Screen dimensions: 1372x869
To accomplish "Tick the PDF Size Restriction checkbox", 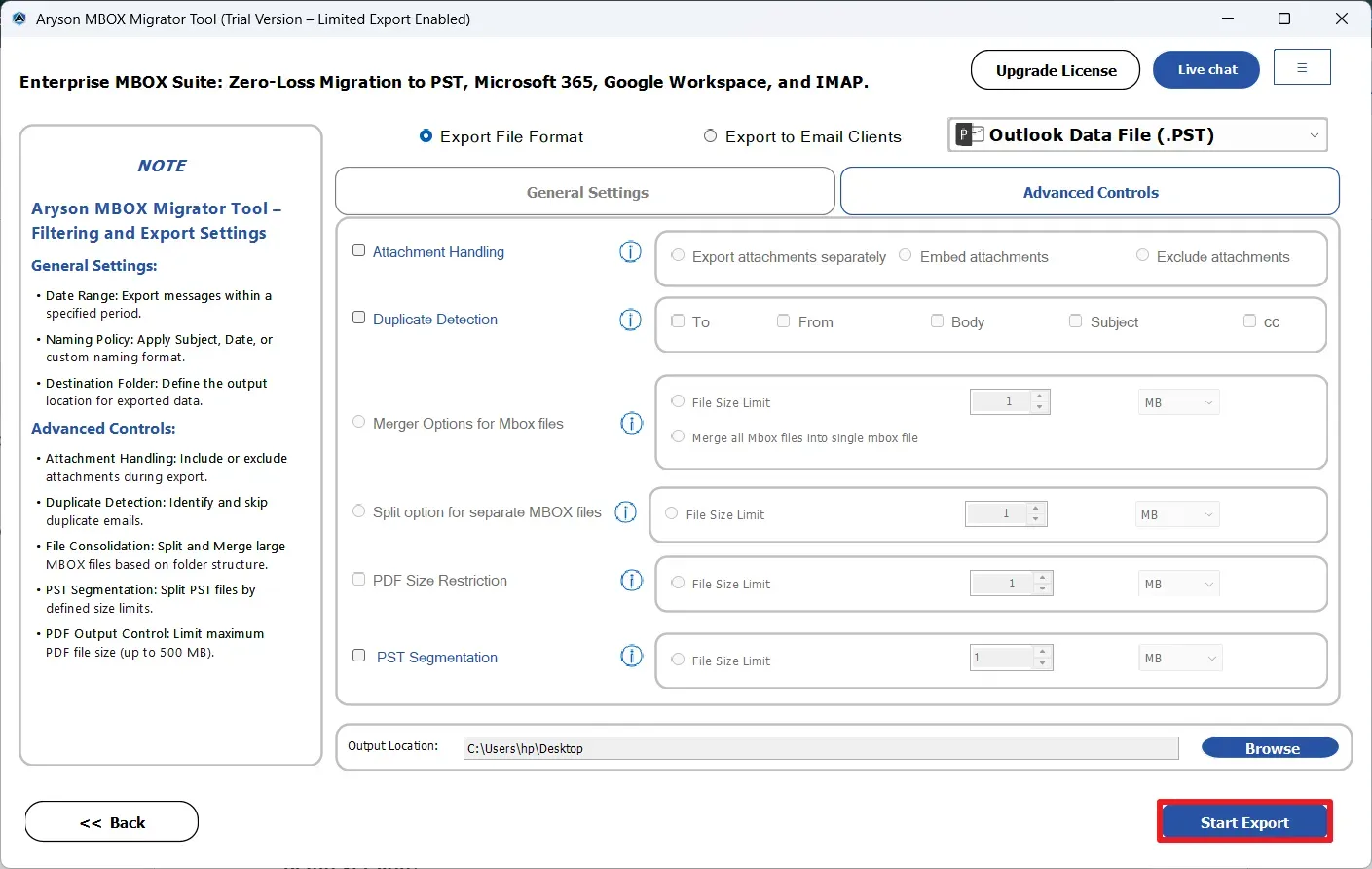I will 358,579.
